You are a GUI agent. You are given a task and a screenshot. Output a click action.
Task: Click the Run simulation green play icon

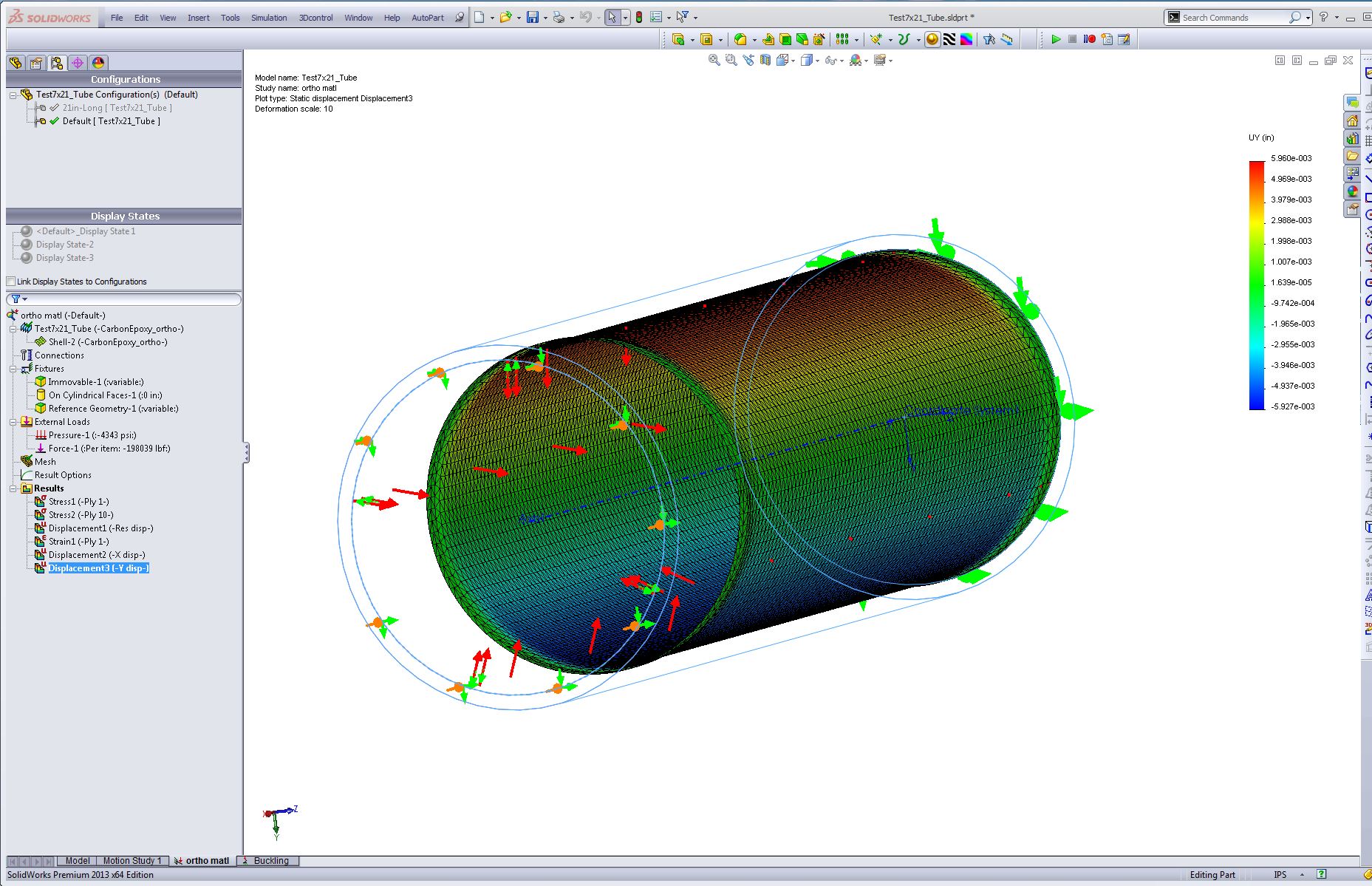point(1056,39)
